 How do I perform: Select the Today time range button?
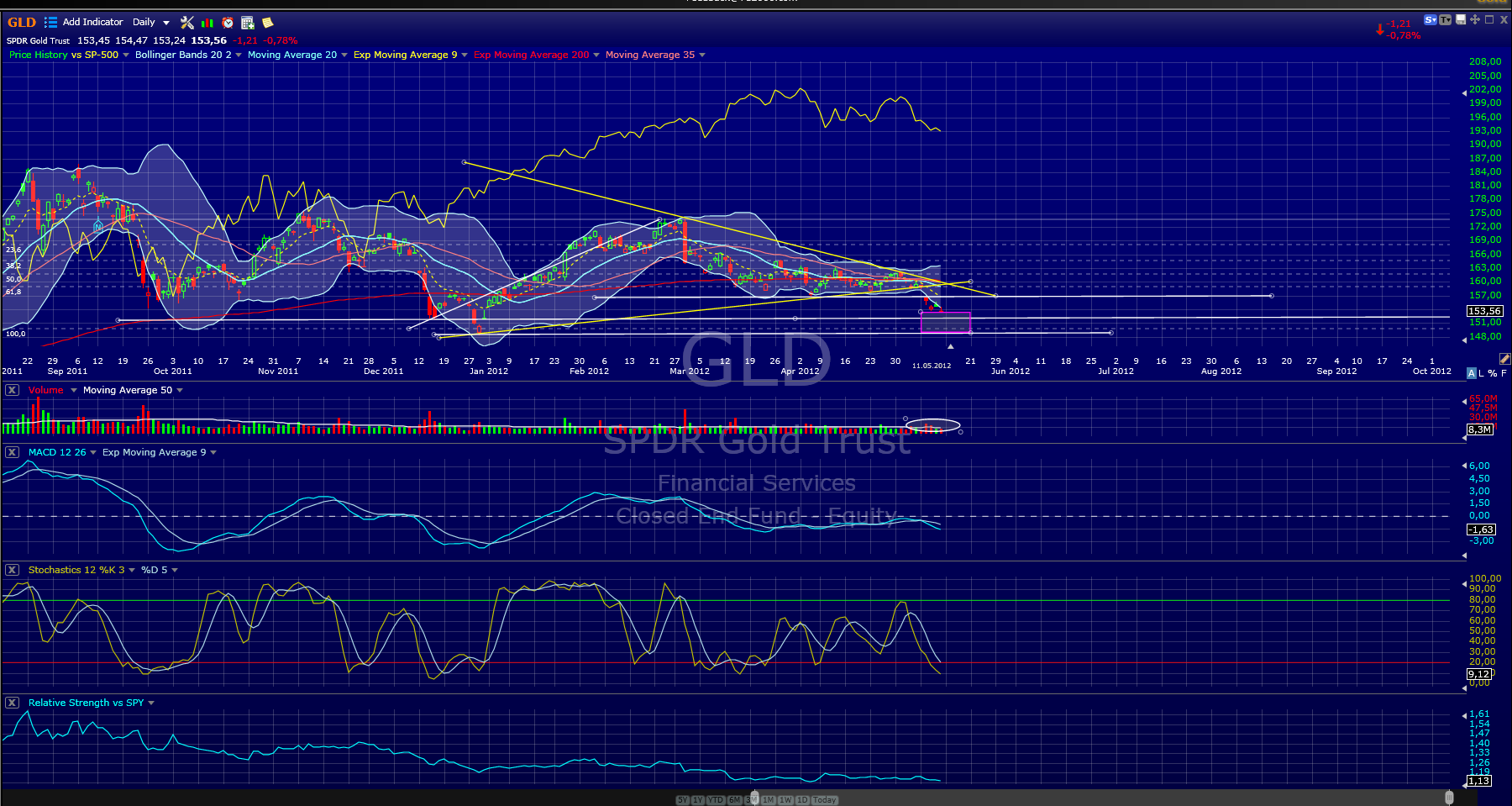tap(825, 800)
